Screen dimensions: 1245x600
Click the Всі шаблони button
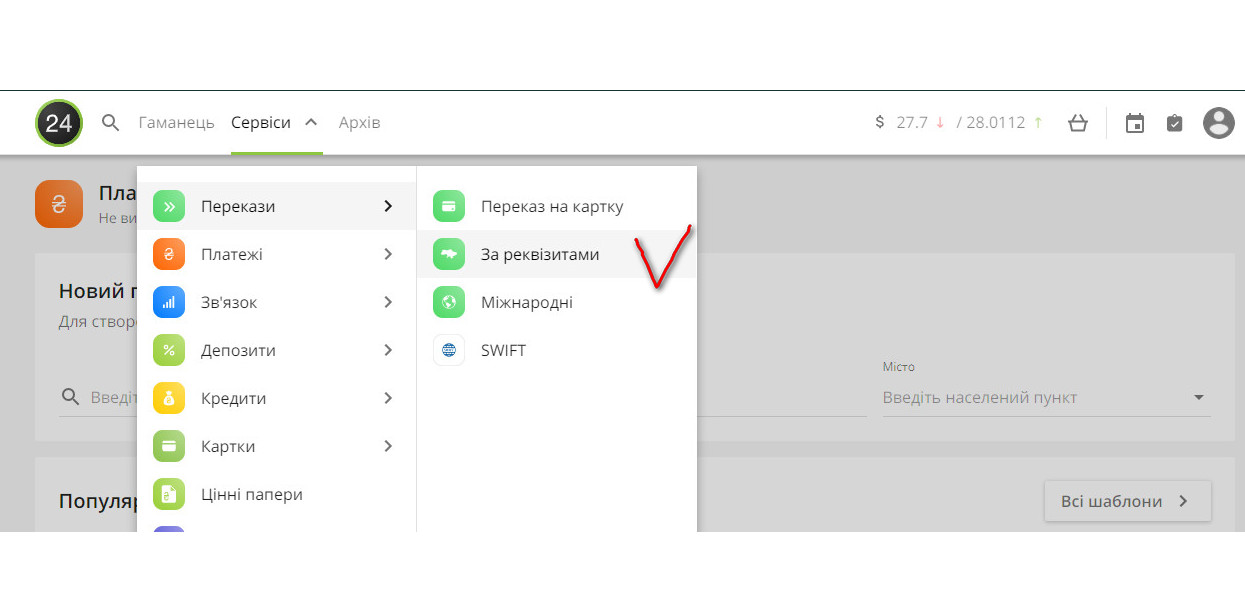coord(1127,501)
